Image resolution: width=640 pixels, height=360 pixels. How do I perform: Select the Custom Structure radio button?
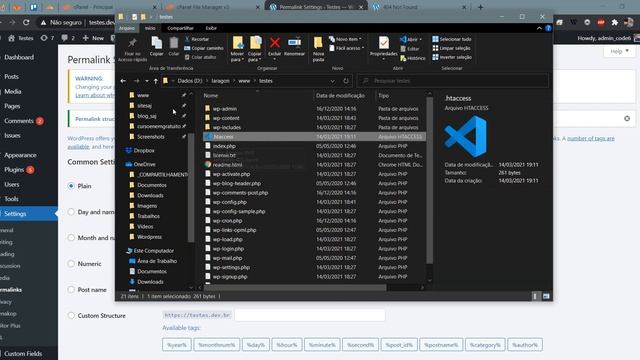pyautogui.click(x=71, y=316)
